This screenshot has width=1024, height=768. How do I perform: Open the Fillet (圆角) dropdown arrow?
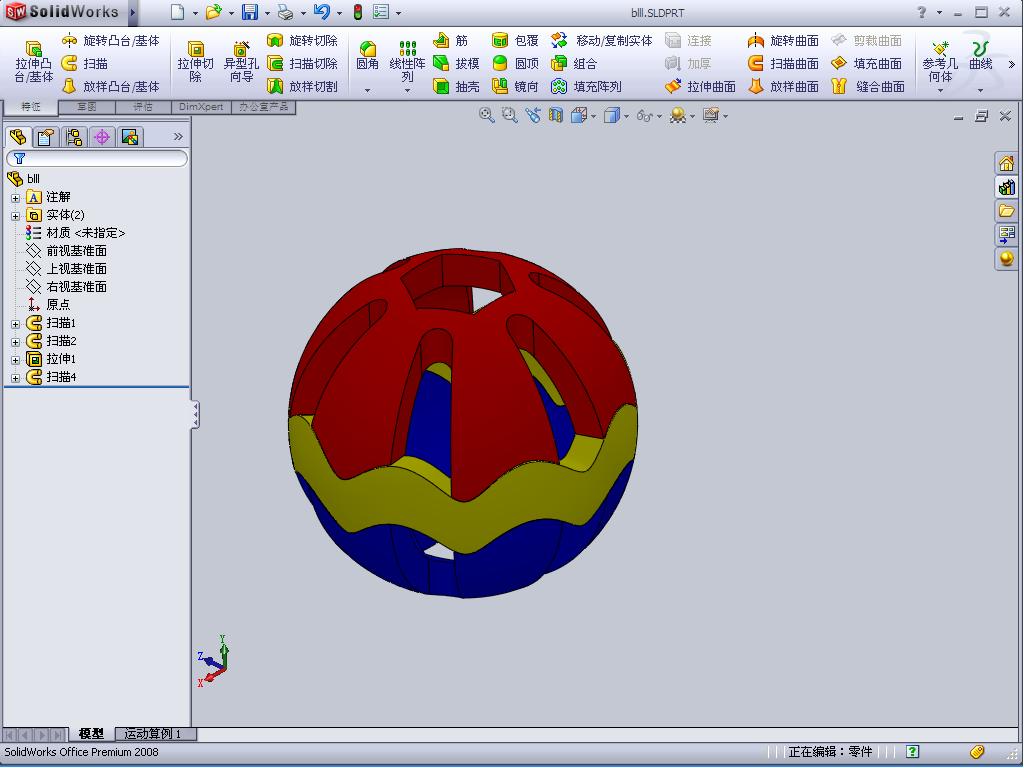pyautogui.click(x=367, y=90)
